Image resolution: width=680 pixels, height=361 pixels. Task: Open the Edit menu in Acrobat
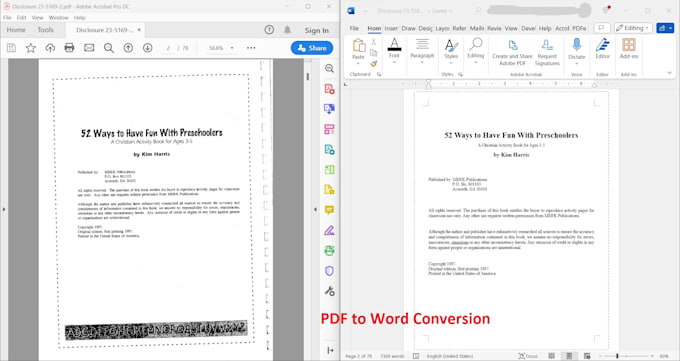coord(21,18)
